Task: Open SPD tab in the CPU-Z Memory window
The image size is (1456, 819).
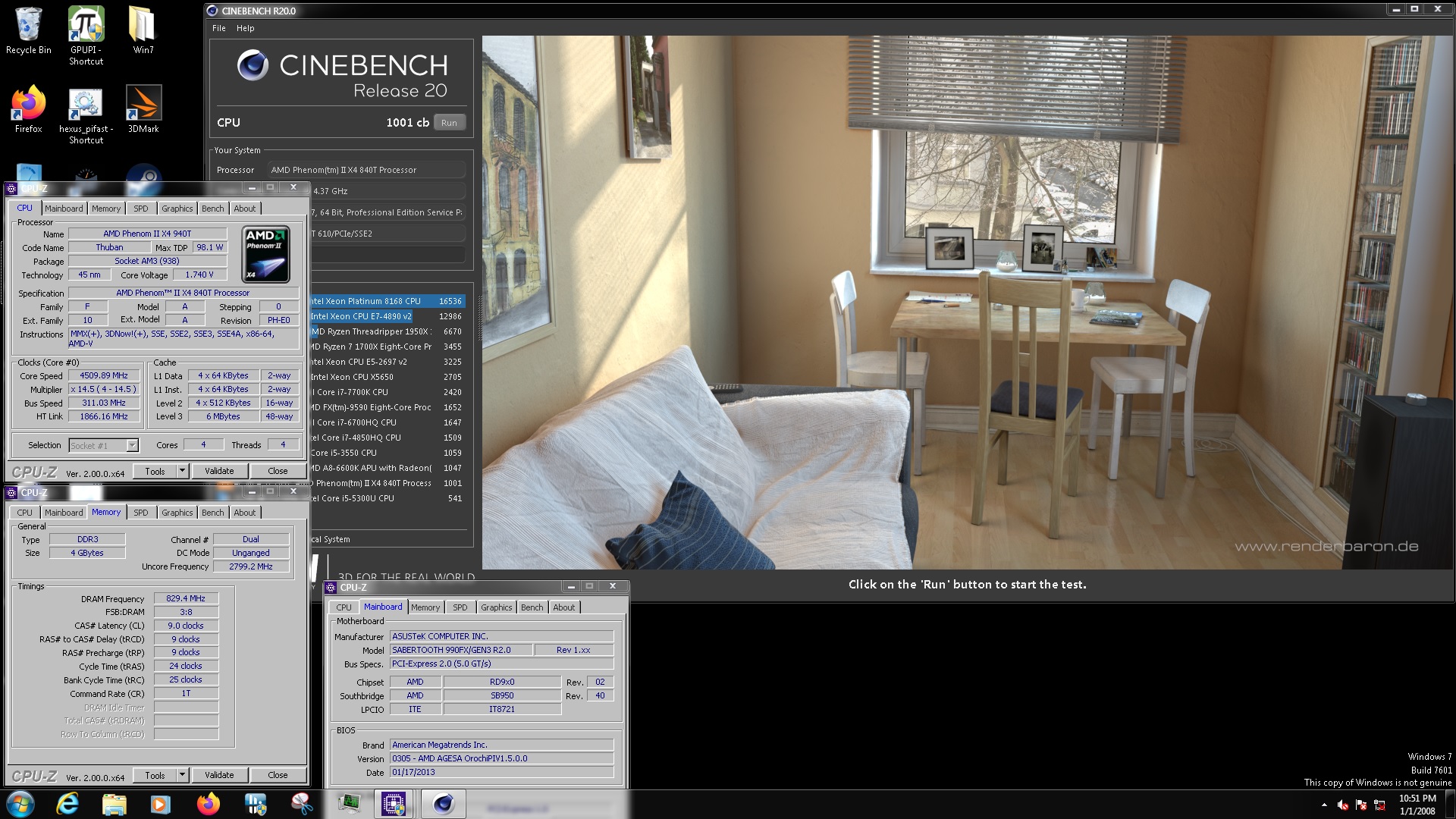Action: (141, 513)
